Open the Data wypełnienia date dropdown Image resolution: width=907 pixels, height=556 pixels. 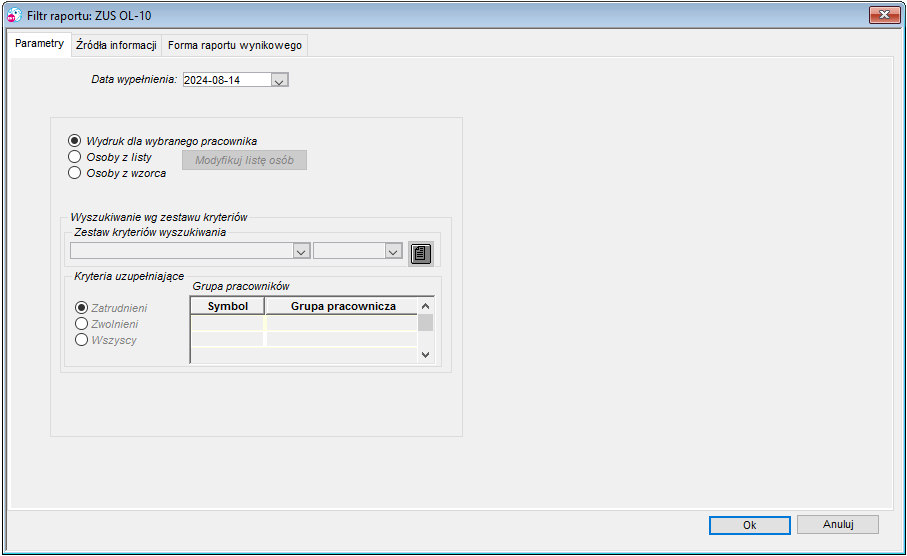279,80
